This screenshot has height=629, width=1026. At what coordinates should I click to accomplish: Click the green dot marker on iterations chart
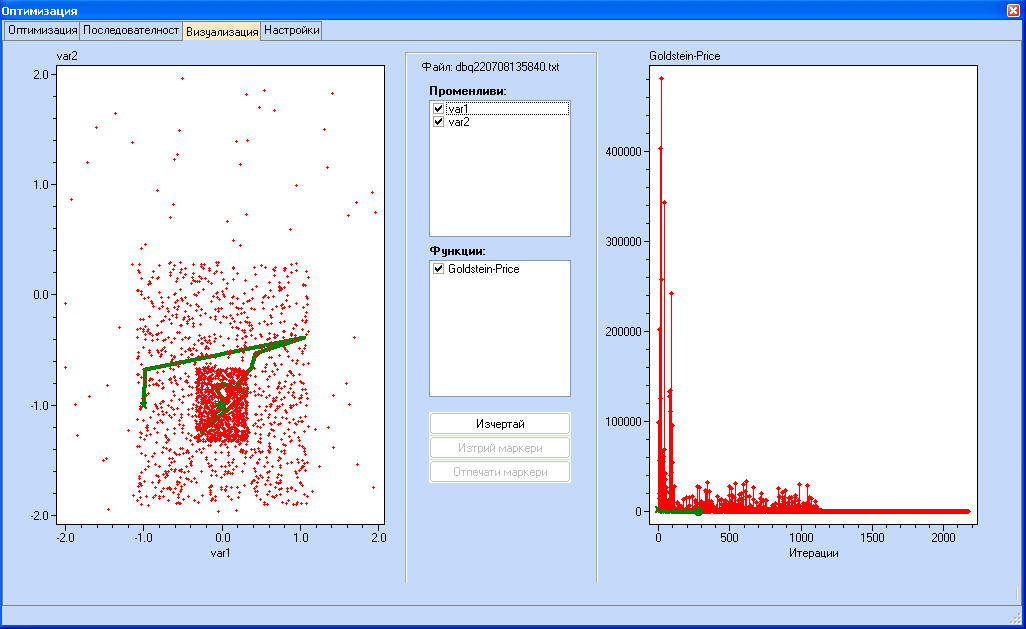pyautogui.click(x=698, y=511)
